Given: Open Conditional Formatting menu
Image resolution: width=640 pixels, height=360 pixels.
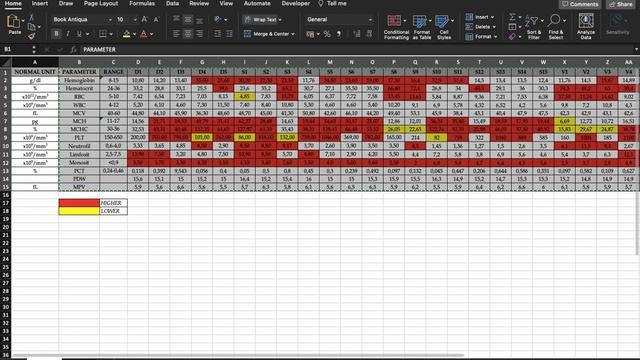Looking at the screenshot, I should click(x=396, y=27).
